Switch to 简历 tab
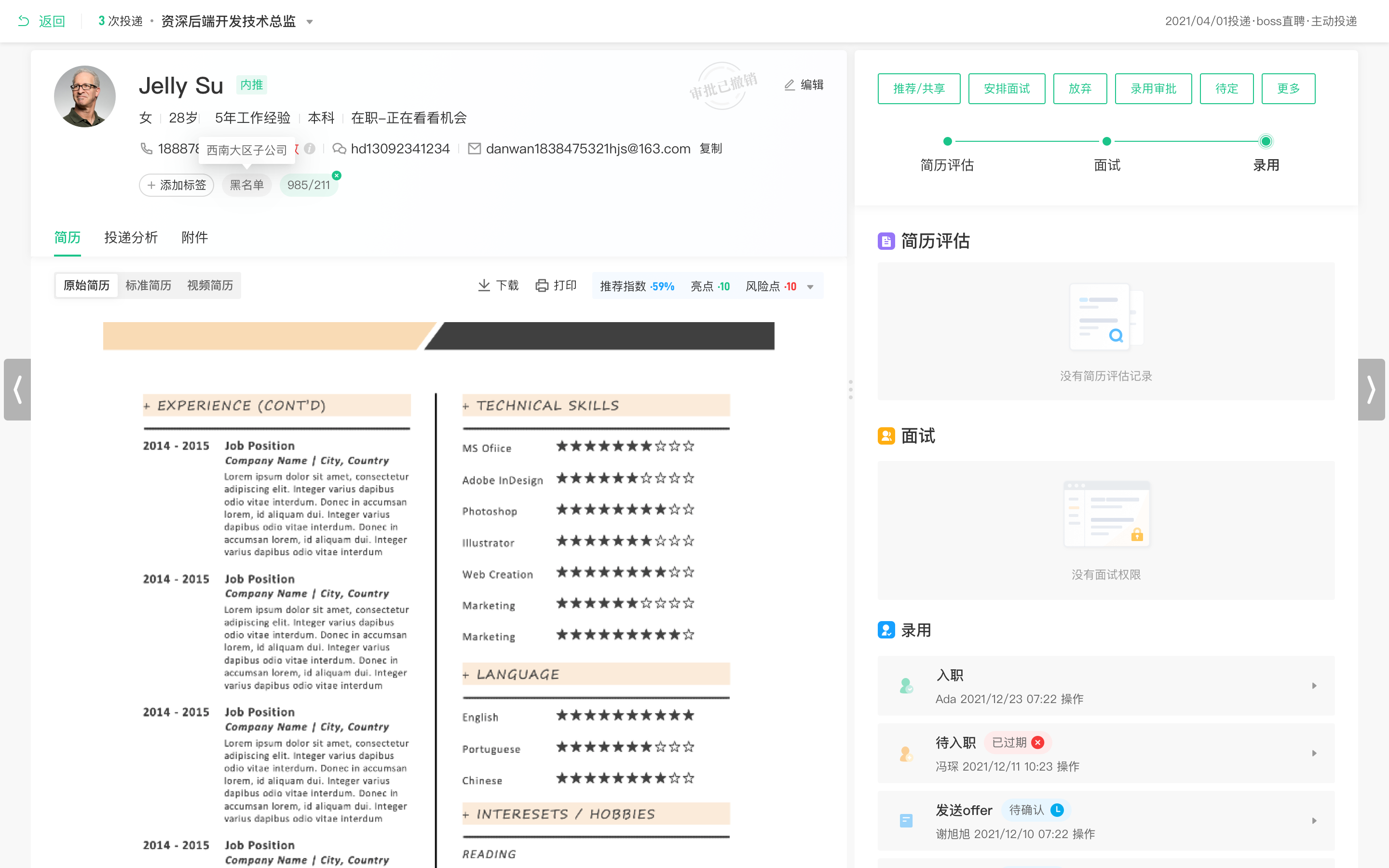This screenshot has height=868, width=1389. pyautogui.click(x=67, y=237)
